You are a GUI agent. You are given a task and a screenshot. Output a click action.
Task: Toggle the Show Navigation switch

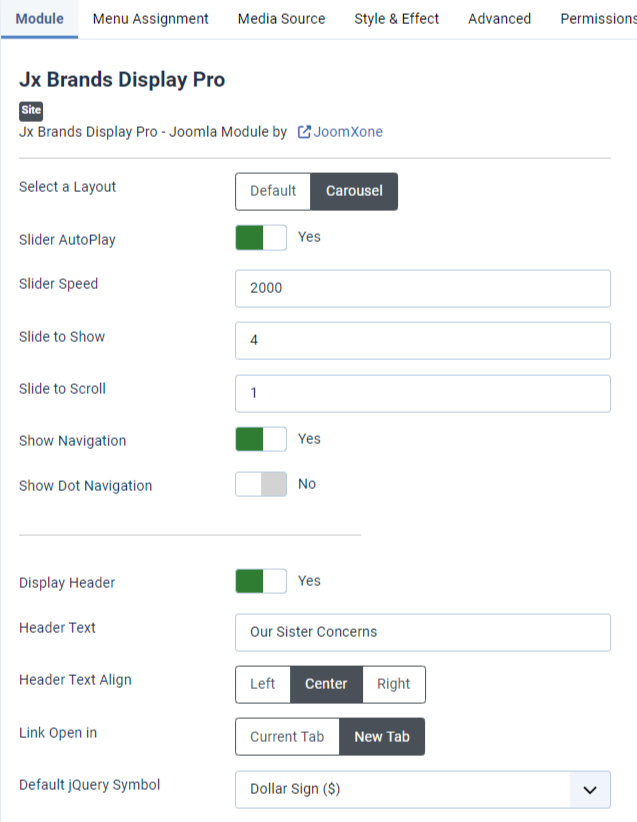coord(261,439)
